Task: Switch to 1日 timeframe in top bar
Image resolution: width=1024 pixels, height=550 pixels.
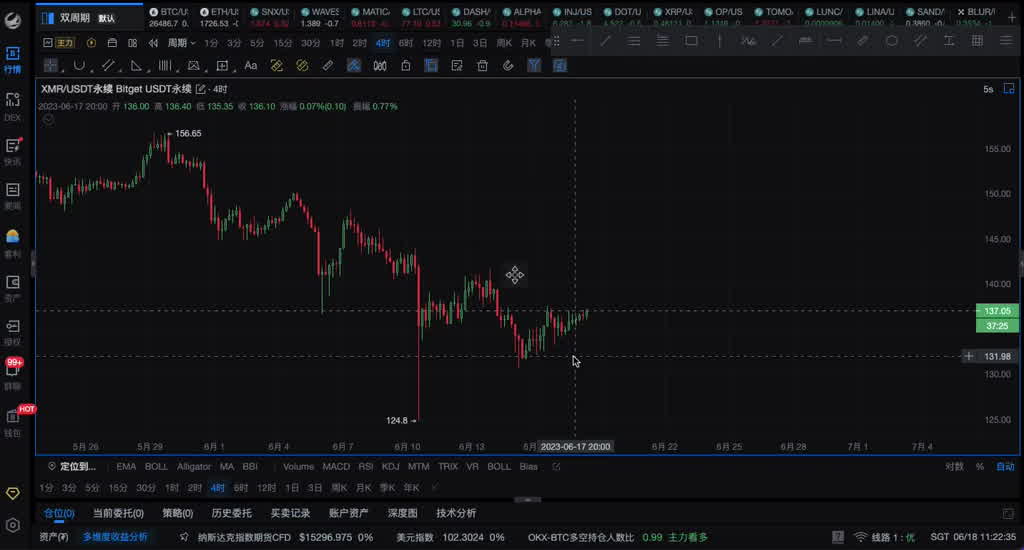Action: pyautogui.click(x=457, y=43)
